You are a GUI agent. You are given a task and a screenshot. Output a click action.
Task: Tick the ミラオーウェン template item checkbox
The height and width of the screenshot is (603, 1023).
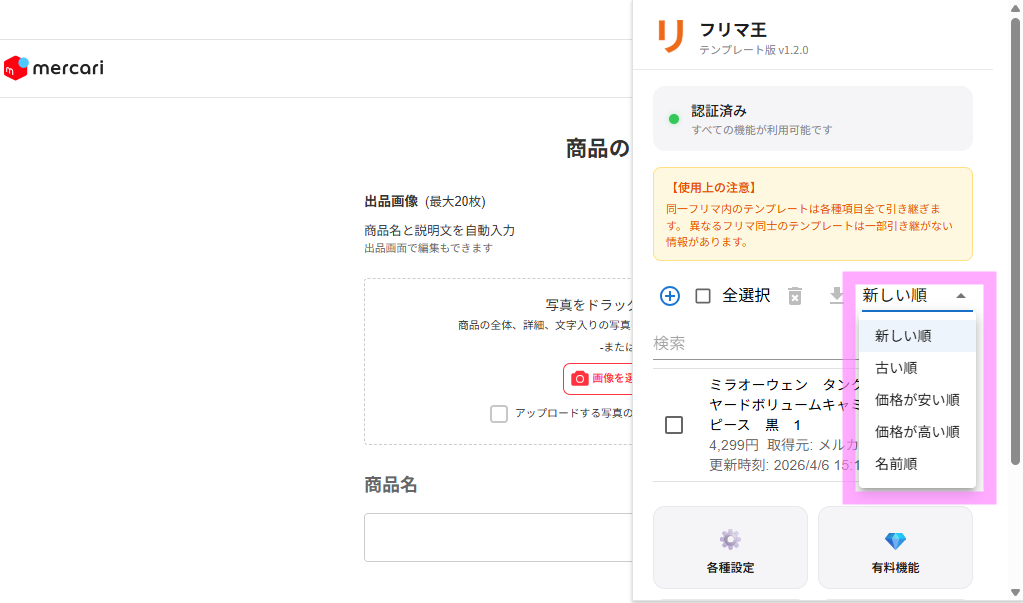pos(674,425)
